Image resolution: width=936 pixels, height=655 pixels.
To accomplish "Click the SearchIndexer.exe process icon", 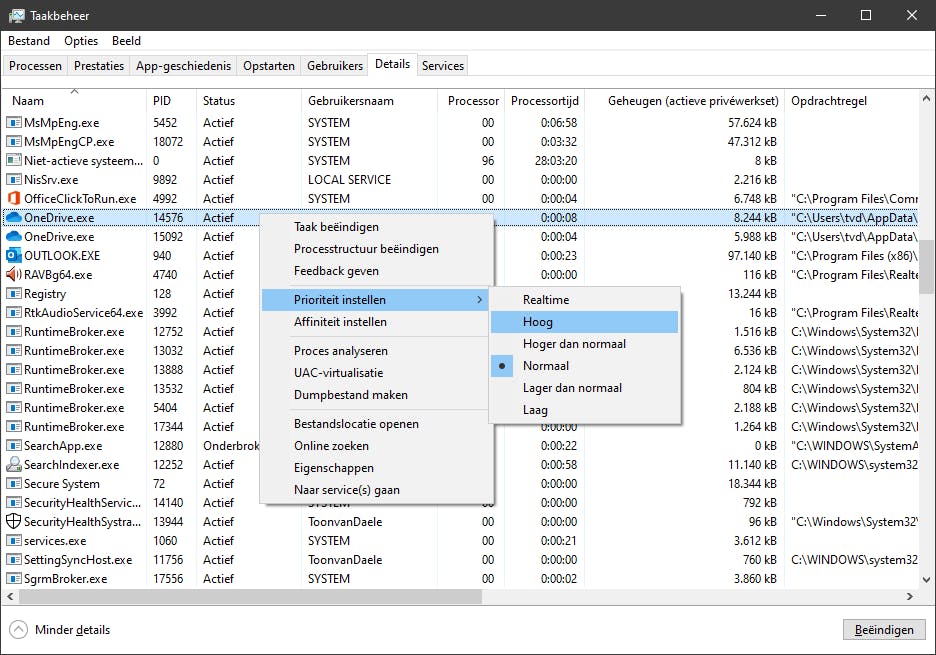I will pyautogui.click(x=14, y=465).
